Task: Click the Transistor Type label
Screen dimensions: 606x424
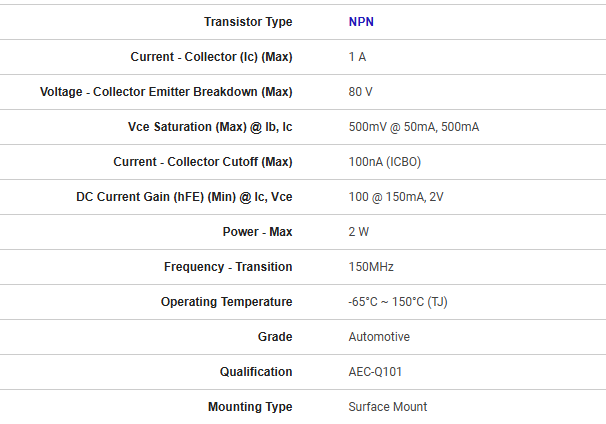Action: [x=248, y=22]
